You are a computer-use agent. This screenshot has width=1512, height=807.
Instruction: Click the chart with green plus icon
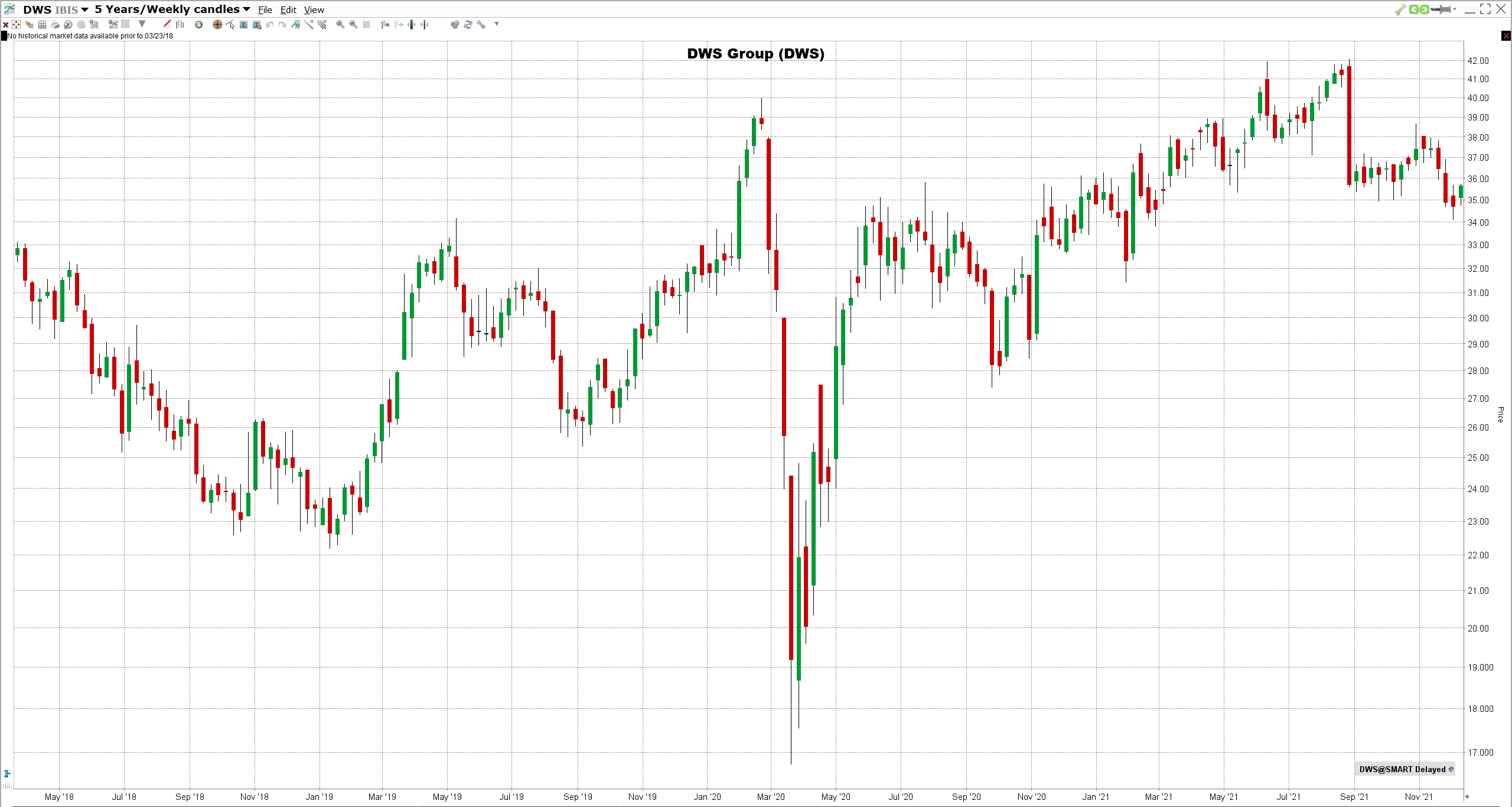[94, 24]
